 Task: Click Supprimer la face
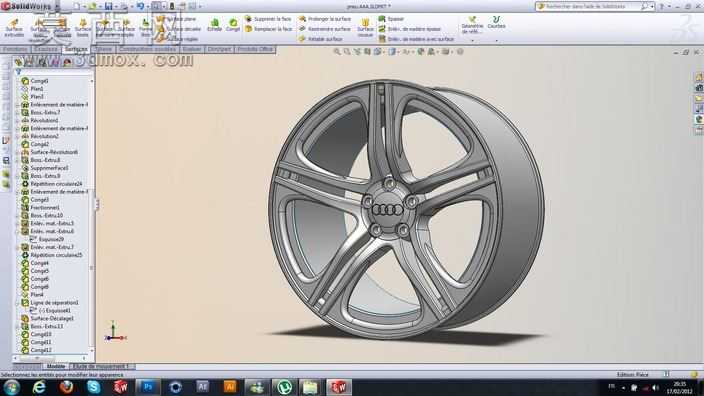[268, 19]
